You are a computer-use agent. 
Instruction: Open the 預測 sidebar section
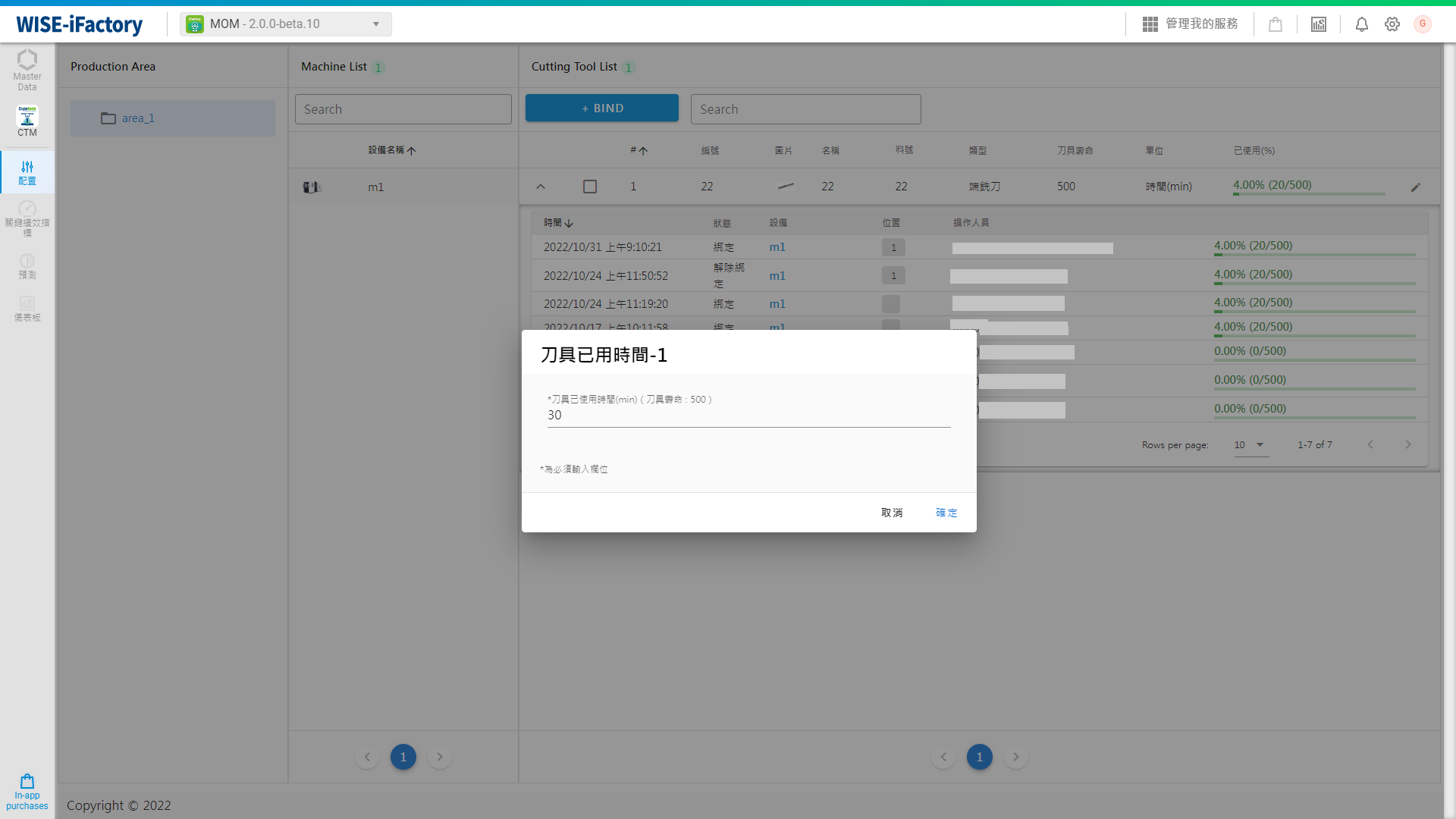click(x=27, y=267)
